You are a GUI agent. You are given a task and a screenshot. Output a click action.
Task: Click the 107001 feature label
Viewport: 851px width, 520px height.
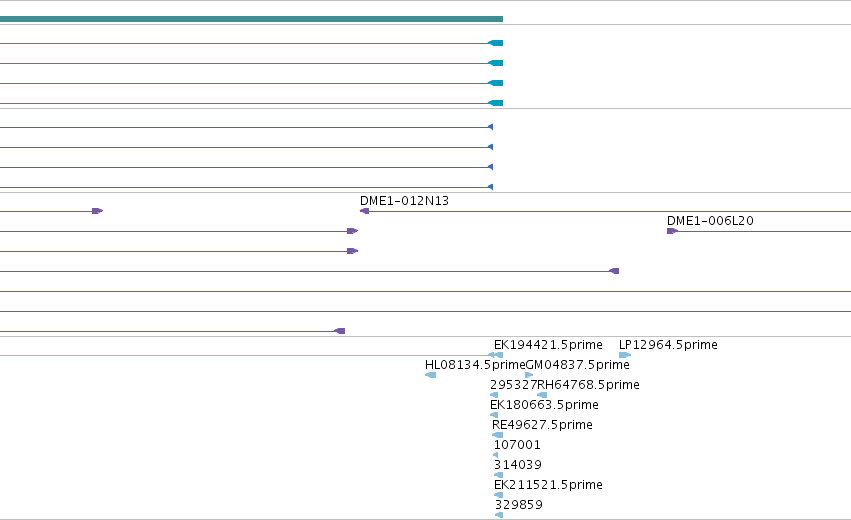click(x=517, y=445)
